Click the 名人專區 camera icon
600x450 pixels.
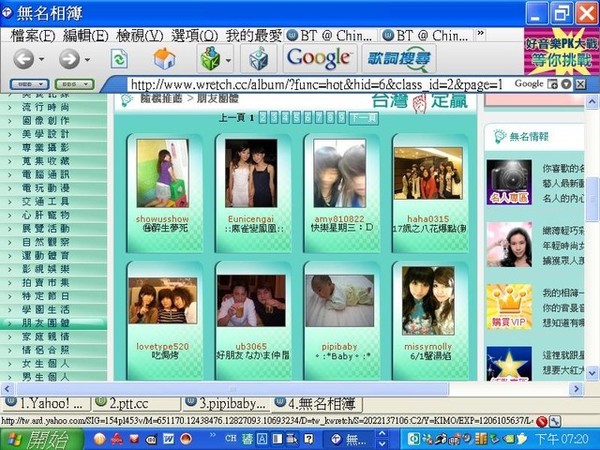(509, 182)
